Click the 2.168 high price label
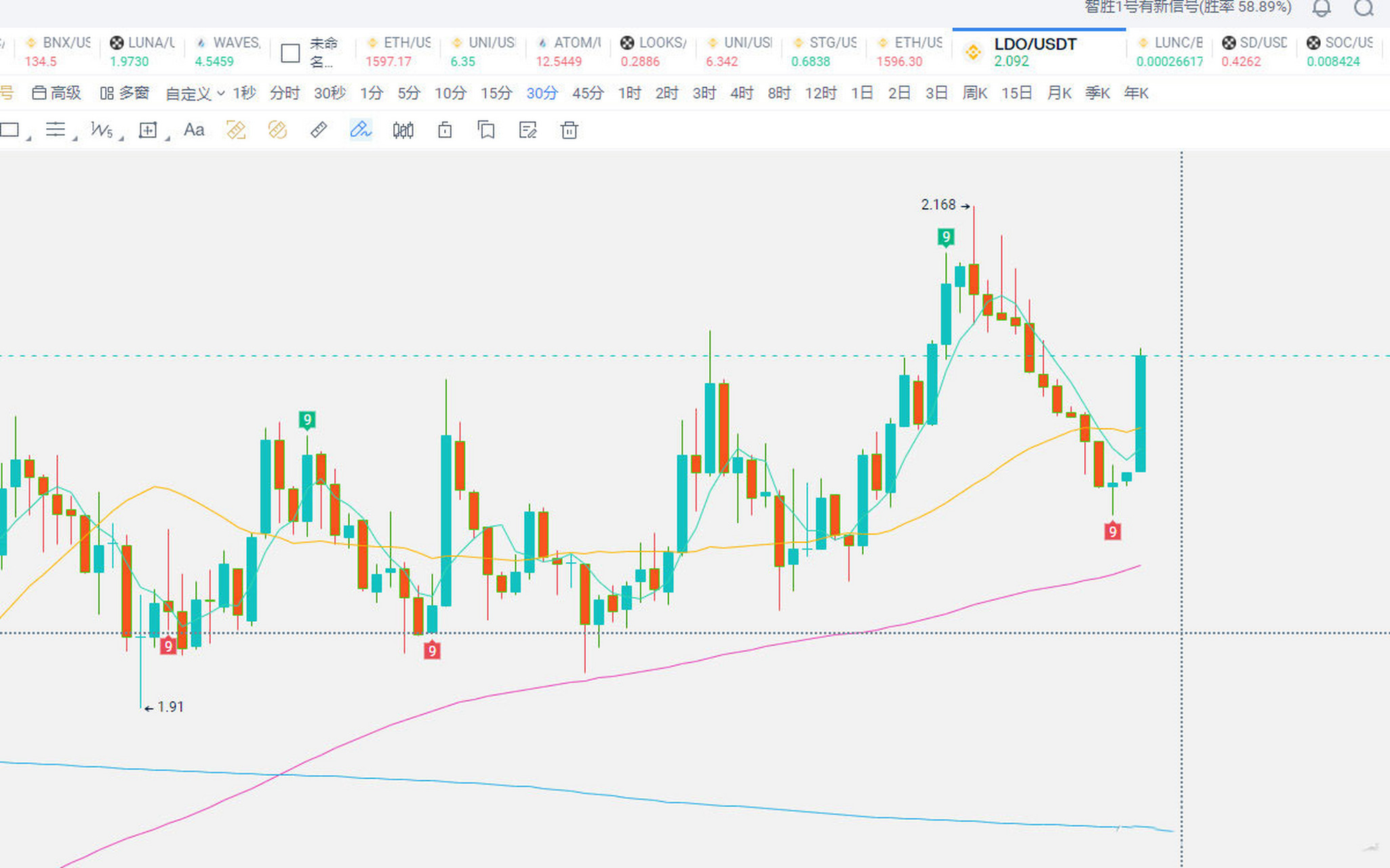 [938, 205]
